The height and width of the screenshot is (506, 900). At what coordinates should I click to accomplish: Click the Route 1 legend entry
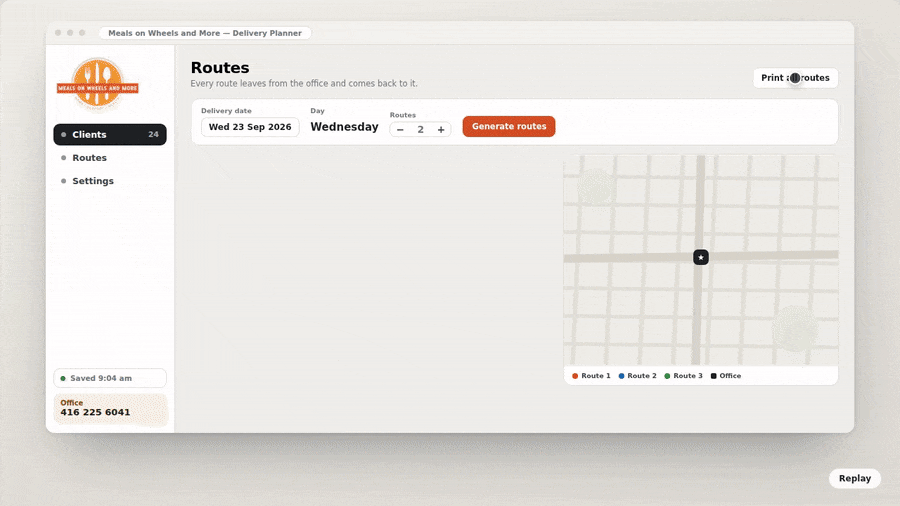point(591,376)
